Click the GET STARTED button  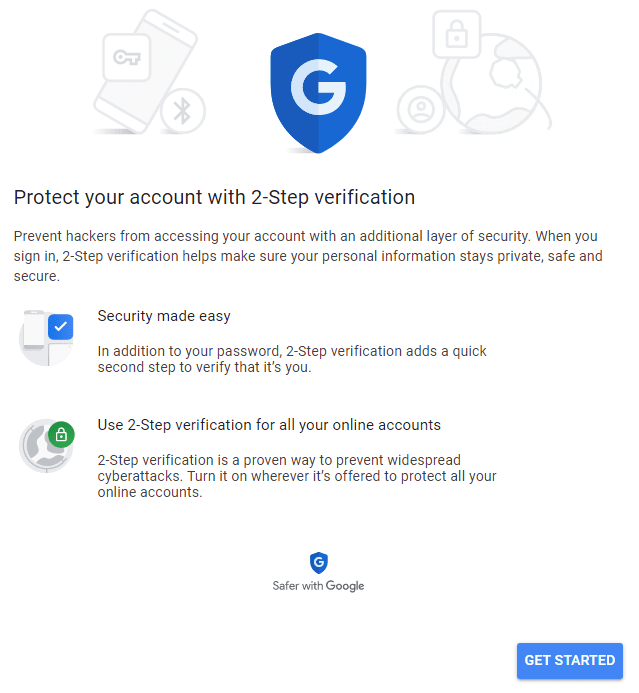click(x=569, y=660)
